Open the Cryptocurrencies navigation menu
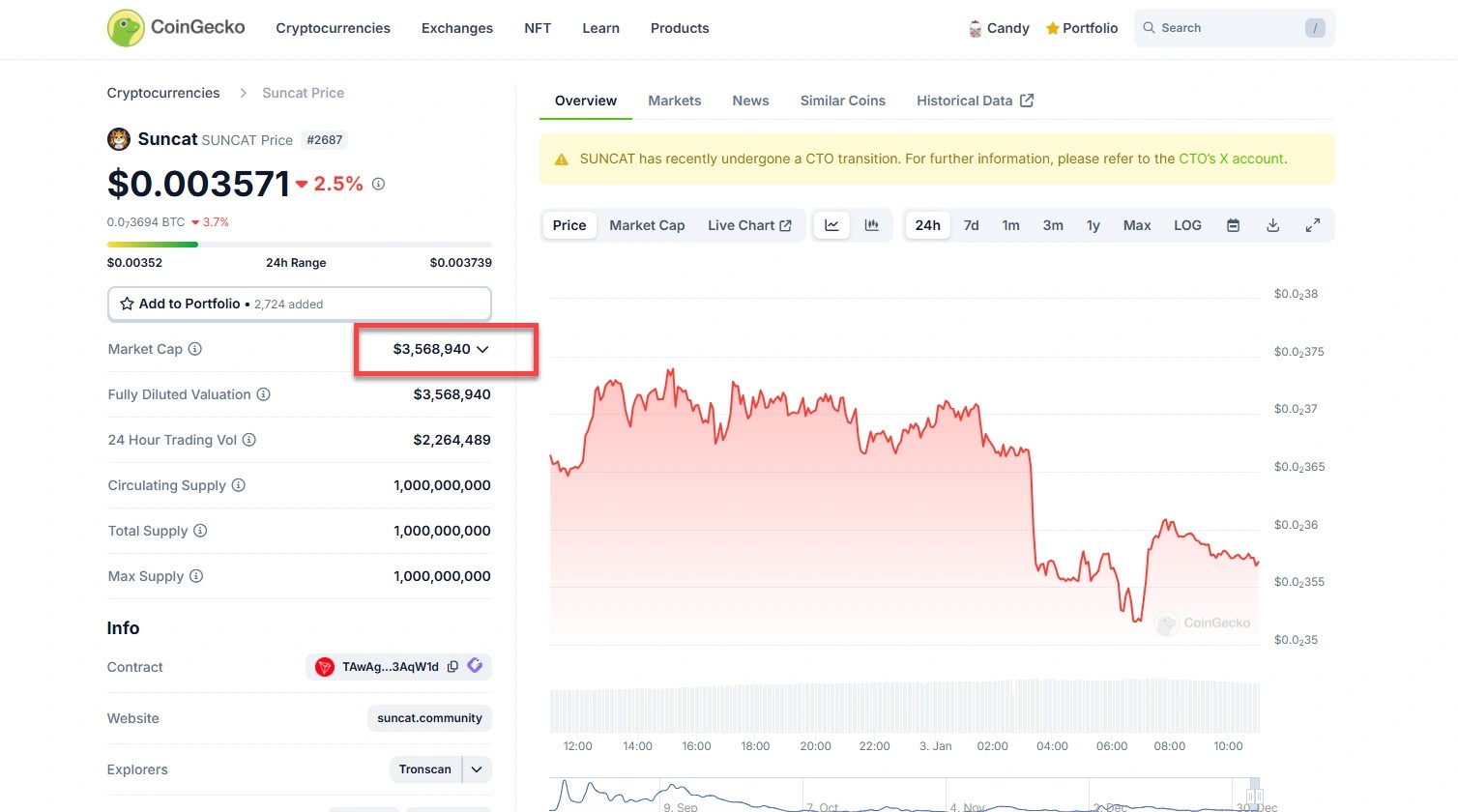This screenshot has width=1458, height=812. pyautogui.click(x=333, y=28)
